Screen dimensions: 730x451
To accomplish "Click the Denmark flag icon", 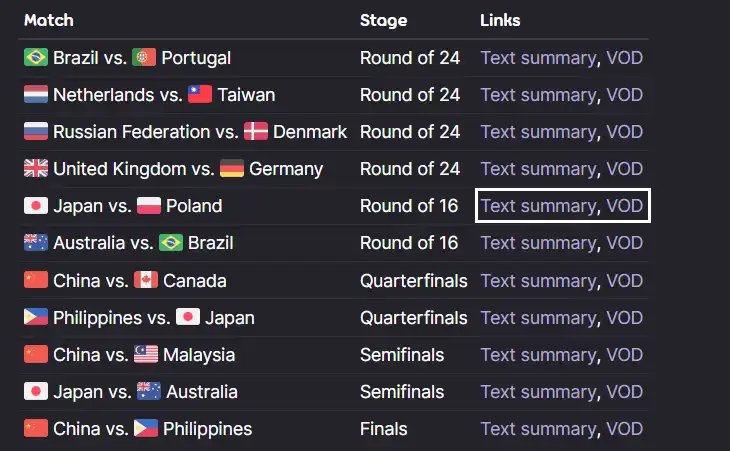I will click(x=256, y=132).
